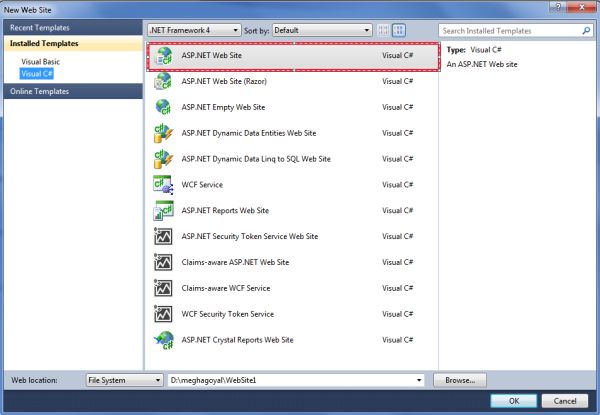Screen dimensions: 600x415
Task: Click the Dynamic Data Linq to SQL icon
Action: pyautogui.click(x=163, y=159)
